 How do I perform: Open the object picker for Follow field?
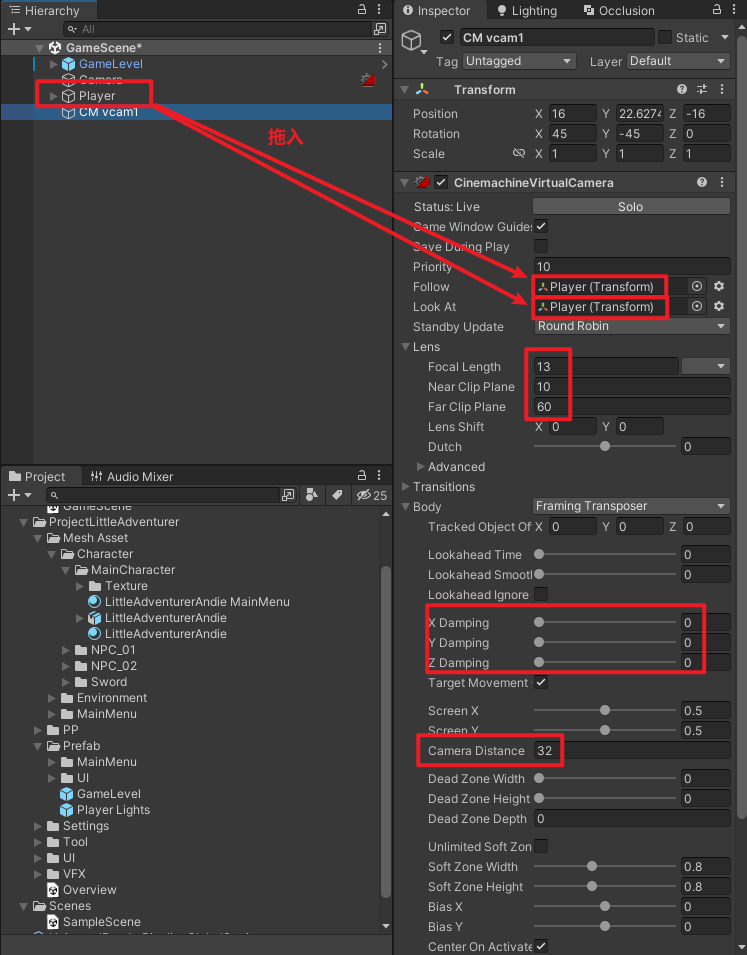pyautogui.click(x=697, y=287)
